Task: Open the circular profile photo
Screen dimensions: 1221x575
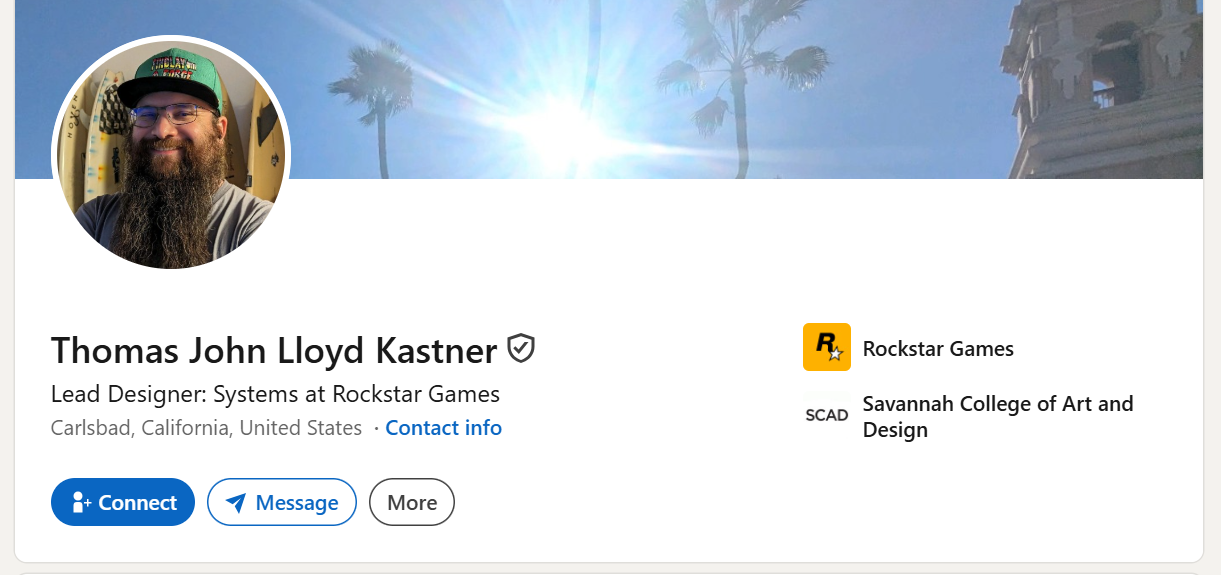Action: [171, 154]
